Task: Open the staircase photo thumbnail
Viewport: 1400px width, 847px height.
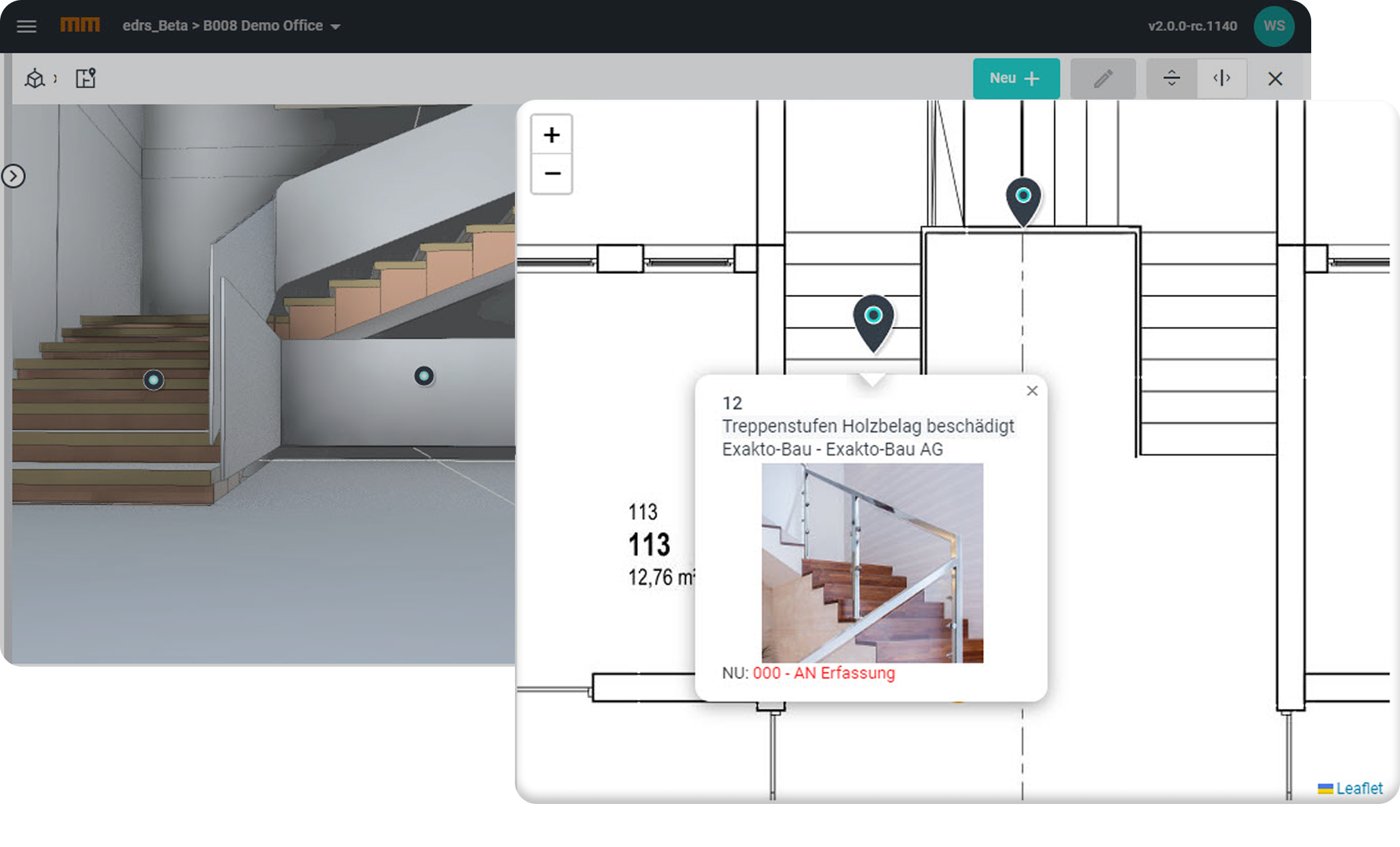Action: coord(872,563)
